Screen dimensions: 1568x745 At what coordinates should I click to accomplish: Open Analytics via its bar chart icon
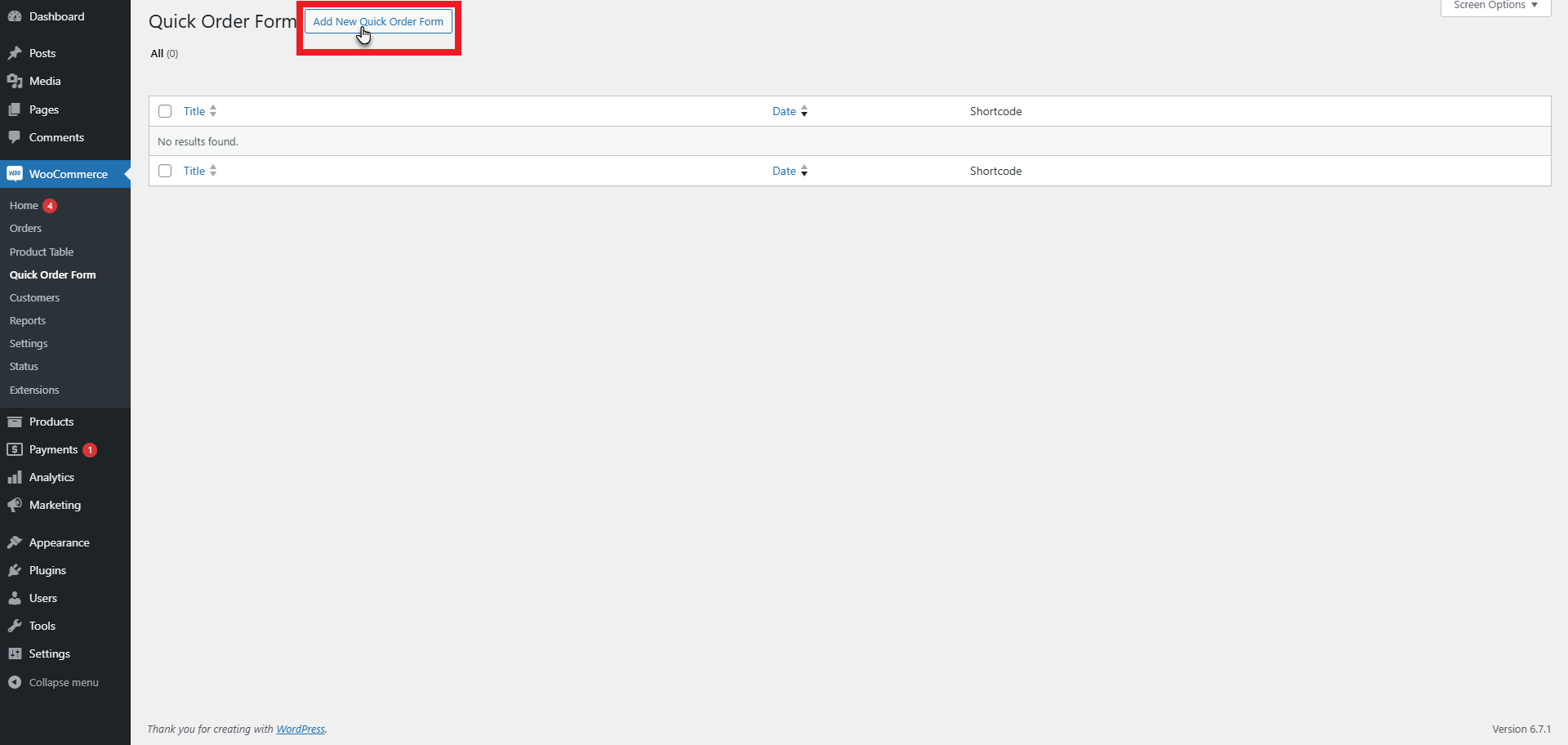[x=15, y=476]
